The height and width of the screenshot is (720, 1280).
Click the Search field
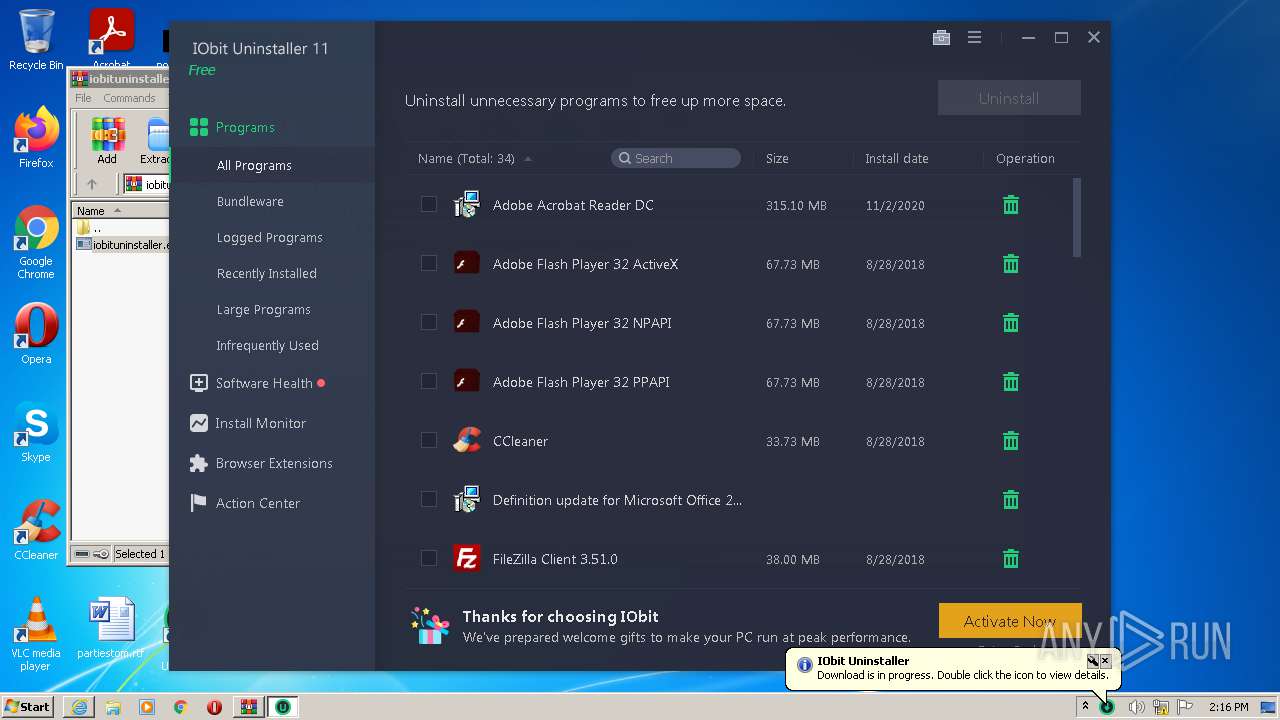click(676, 158)
